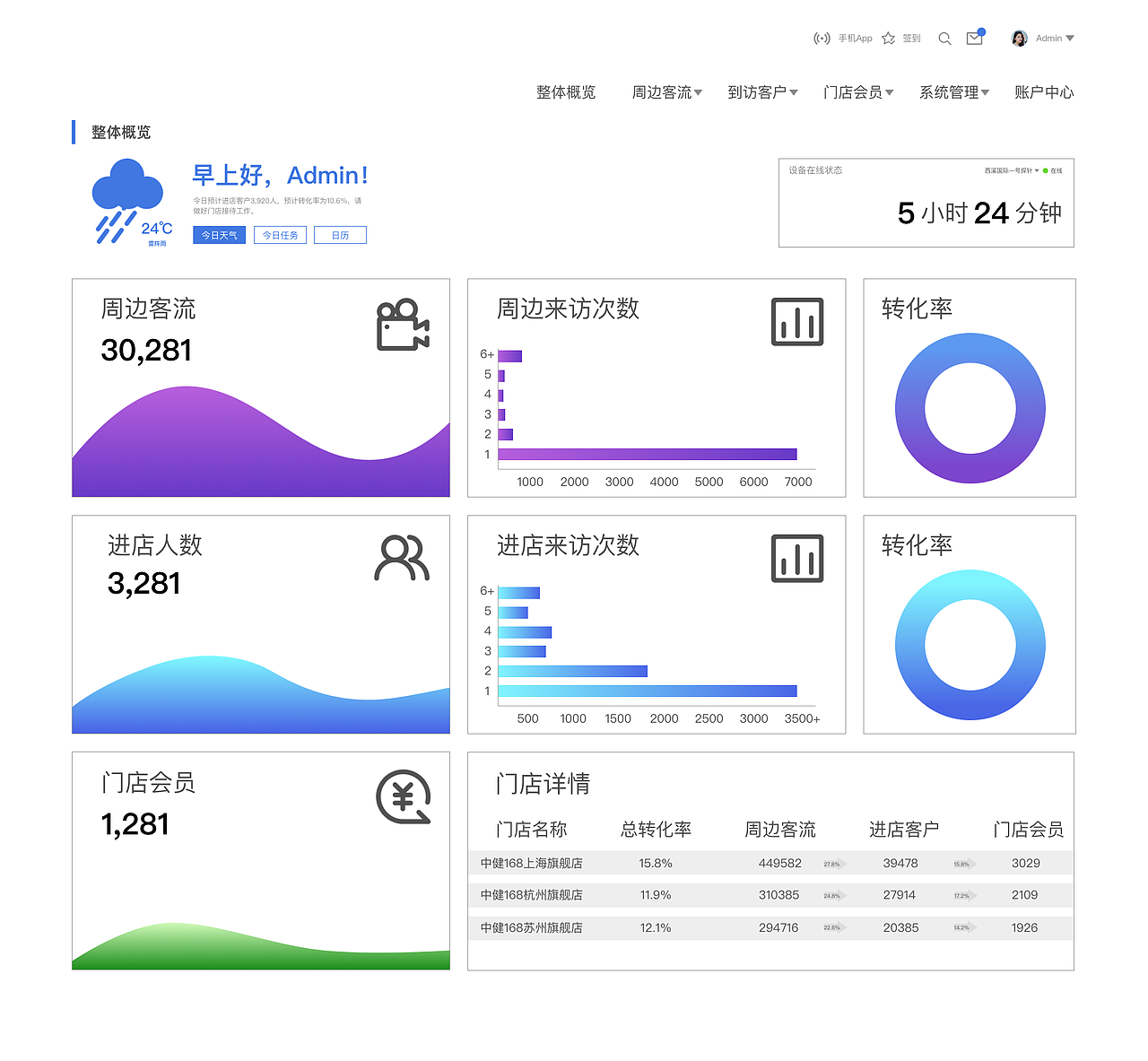Switch to the 整体概览 nav item
Viewport: 1148px width, 1061px height.
tap(565, 91)
